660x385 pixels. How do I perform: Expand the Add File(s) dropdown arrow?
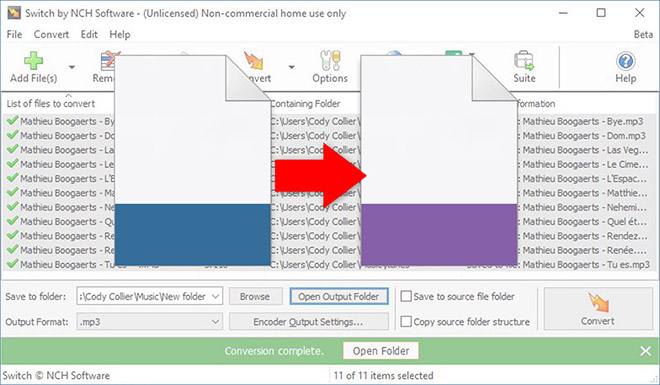(x=72, y=67)
